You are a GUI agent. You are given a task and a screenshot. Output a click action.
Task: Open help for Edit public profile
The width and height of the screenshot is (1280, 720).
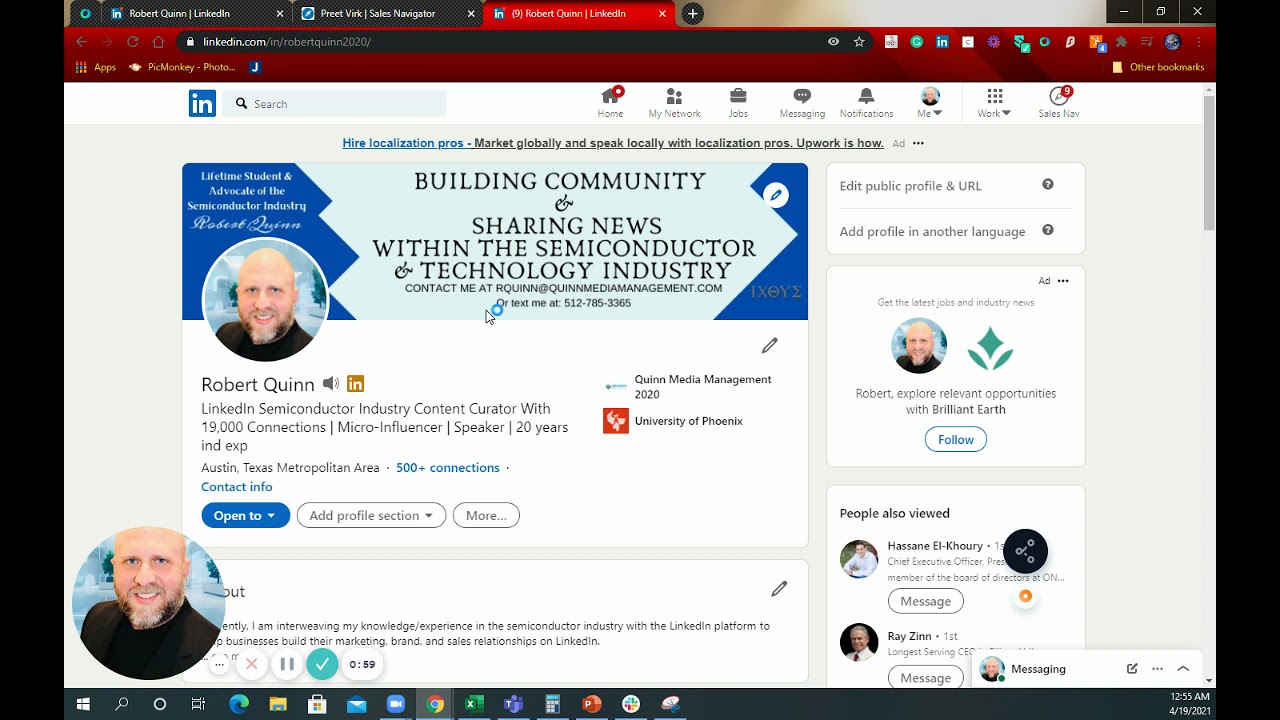[x=1048, y=184]
